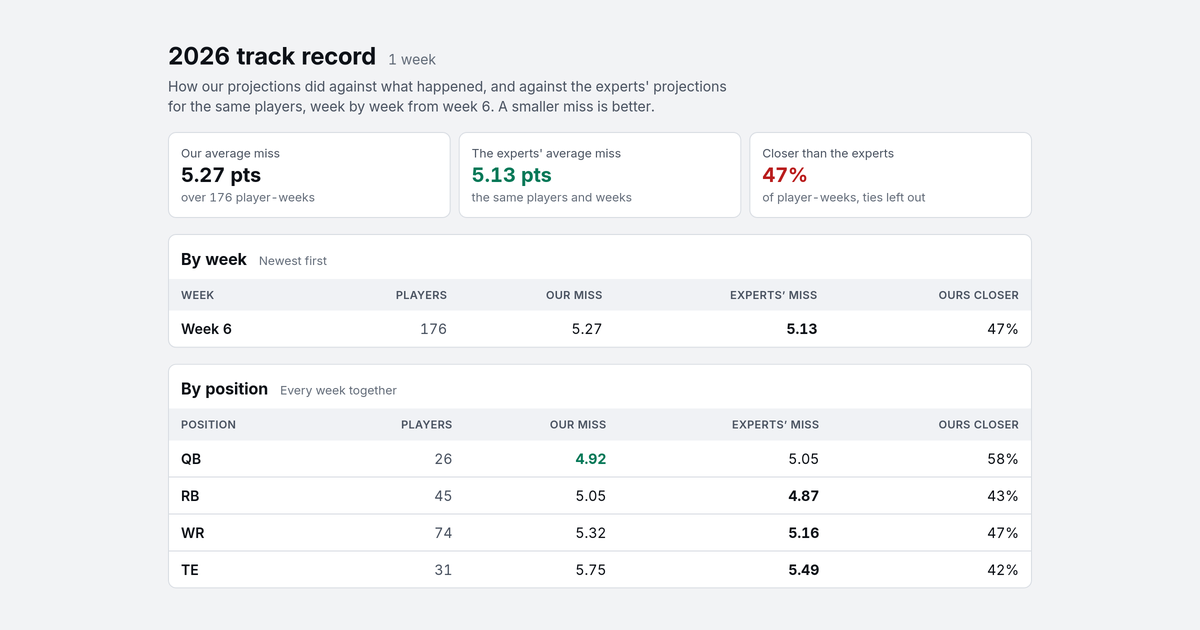1200x630 pixels.
Task: Click the 'By position' section title
Action: point(224,389)
